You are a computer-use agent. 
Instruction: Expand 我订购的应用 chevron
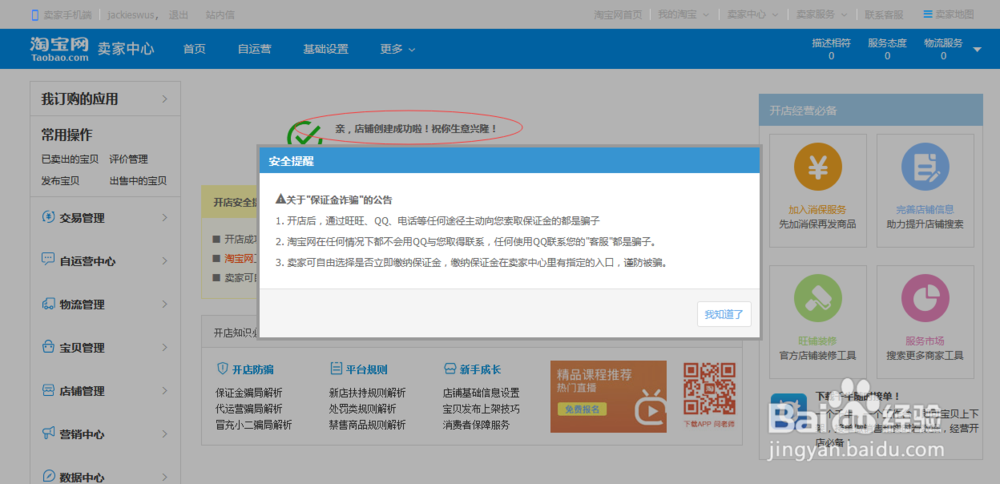(165, 99)
